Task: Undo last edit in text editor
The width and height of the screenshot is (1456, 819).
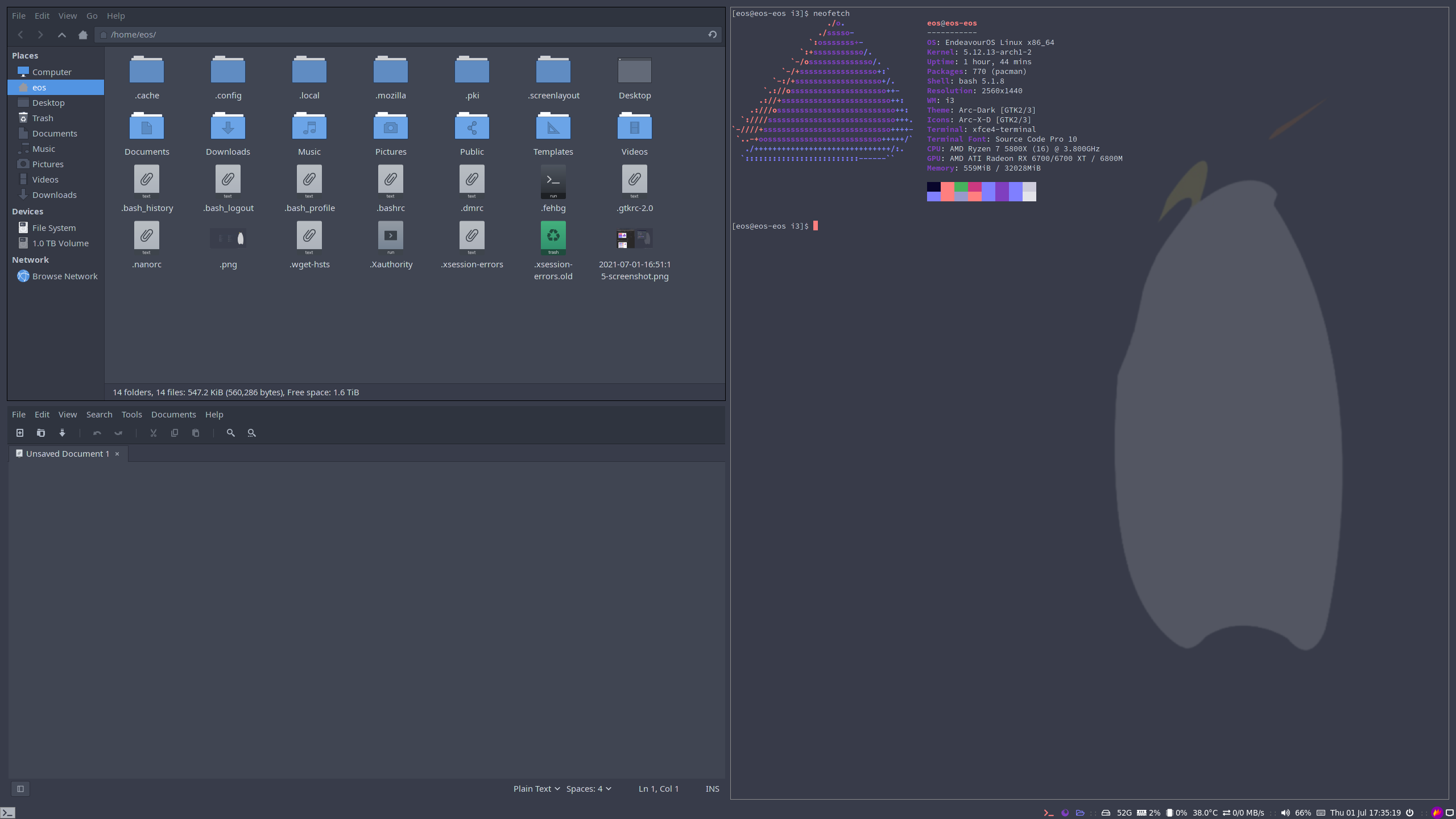Action: 97,433
